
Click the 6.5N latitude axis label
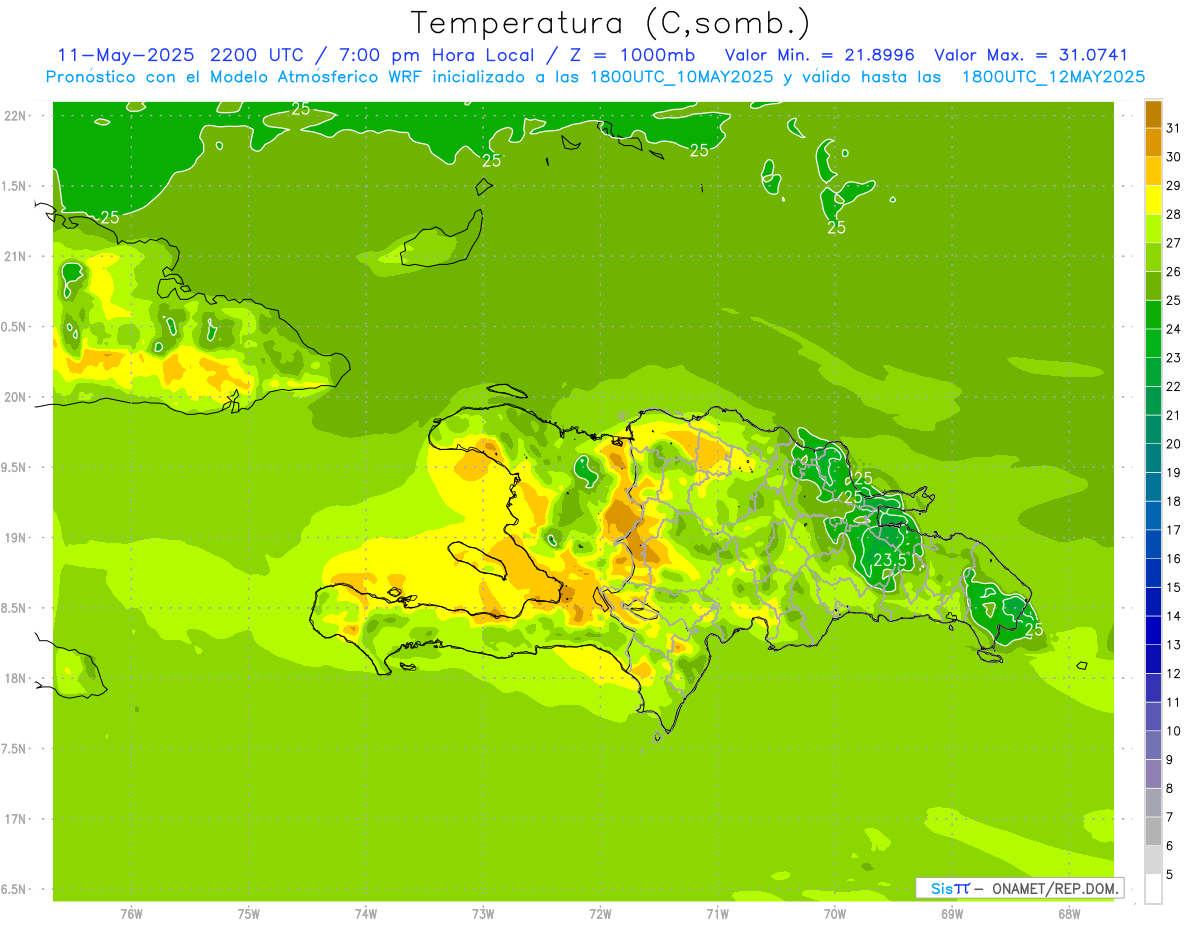(x=15, y=889)
